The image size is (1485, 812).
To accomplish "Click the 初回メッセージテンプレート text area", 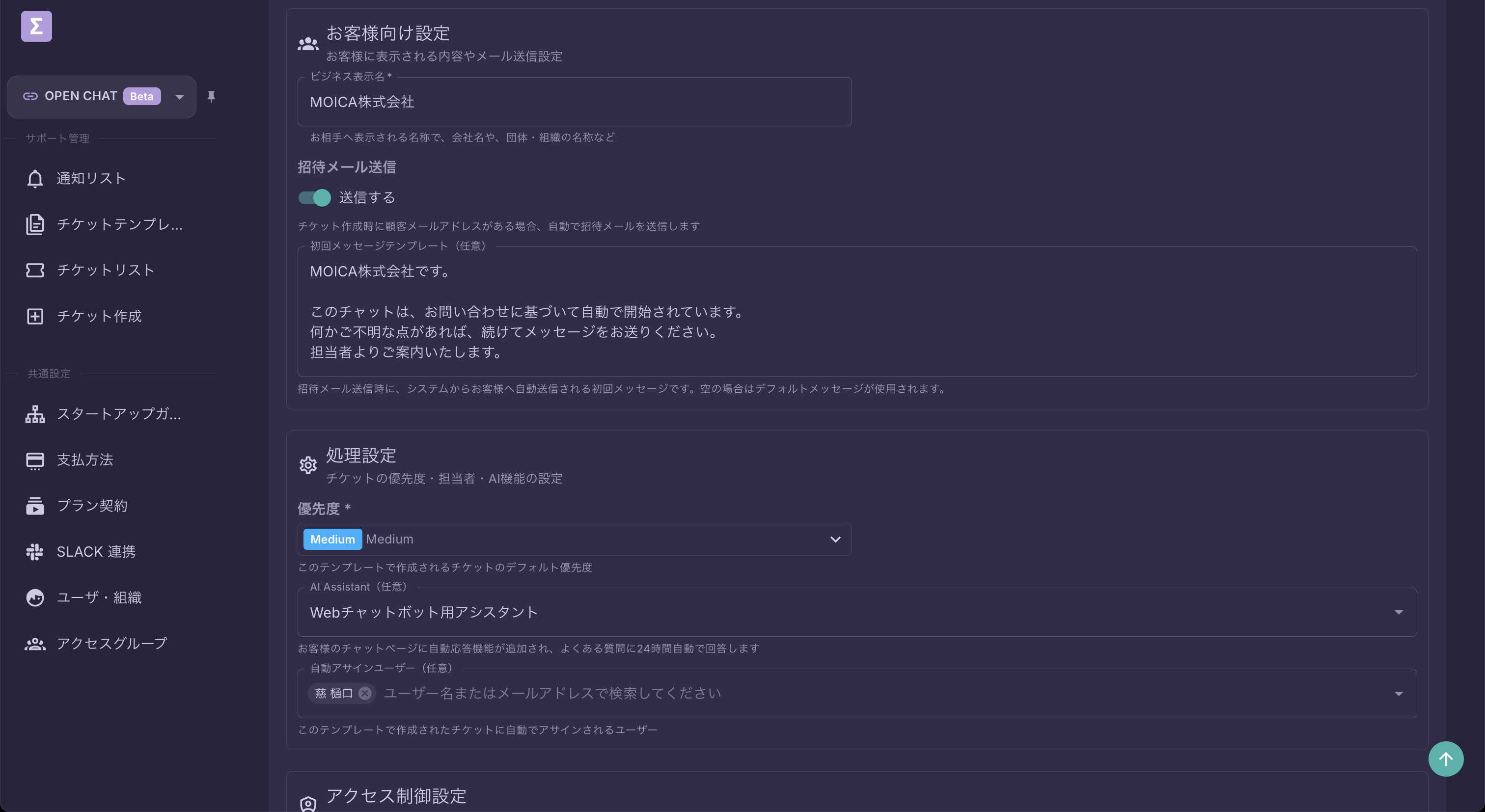I will pos(856,312).
